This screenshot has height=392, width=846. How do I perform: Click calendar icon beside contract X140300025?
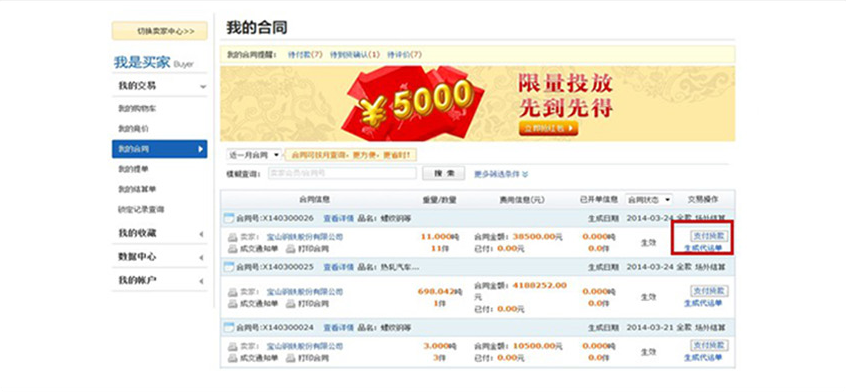[228, 267]
